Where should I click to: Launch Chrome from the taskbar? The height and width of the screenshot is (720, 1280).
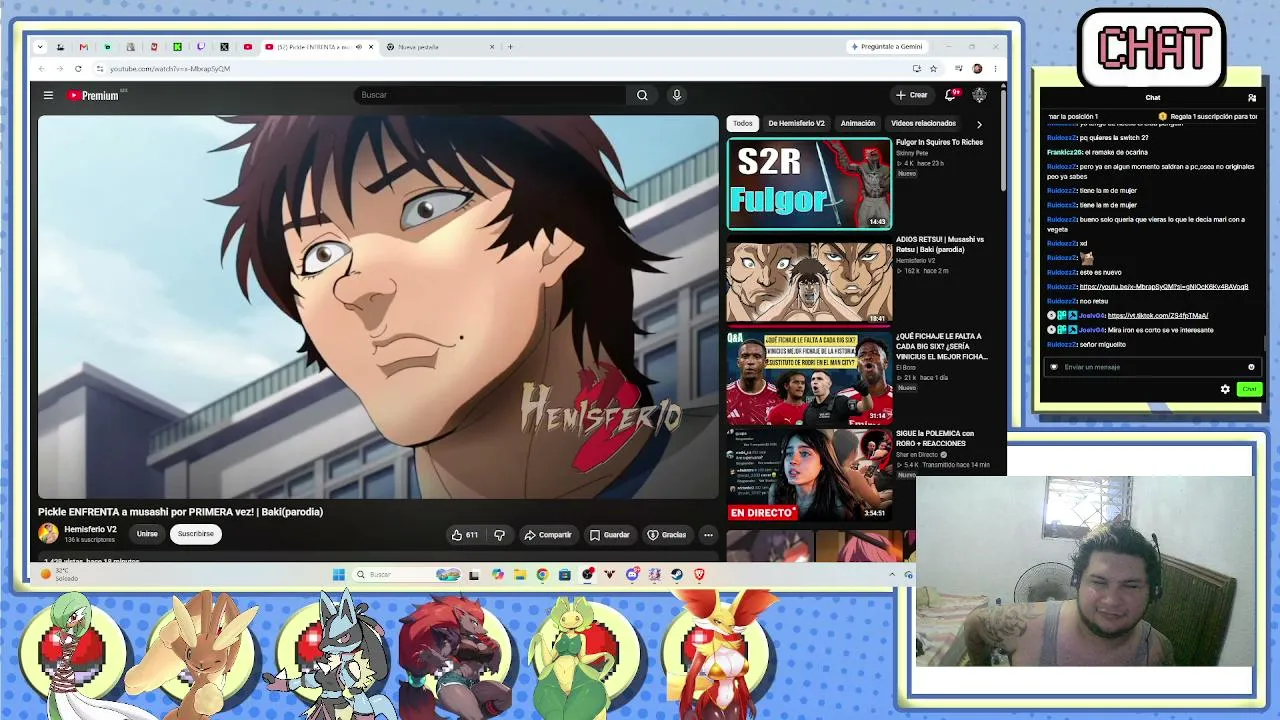coord(542,575)
